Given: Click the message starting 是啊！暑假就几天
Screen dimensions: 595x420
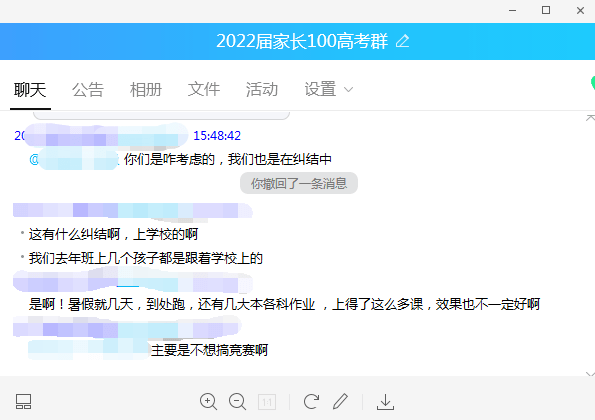Looking at the screenshot, I should (x=284, y=304).
